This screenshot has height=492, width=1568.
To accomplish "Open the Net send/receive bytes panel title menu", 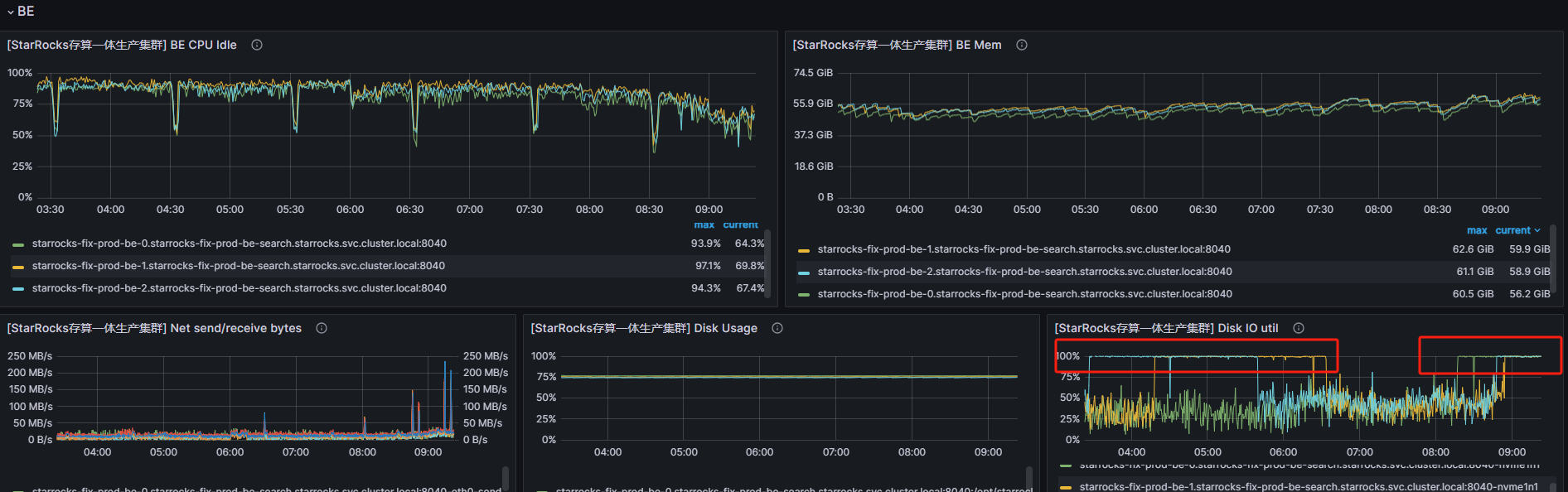I will click(154, 328).
